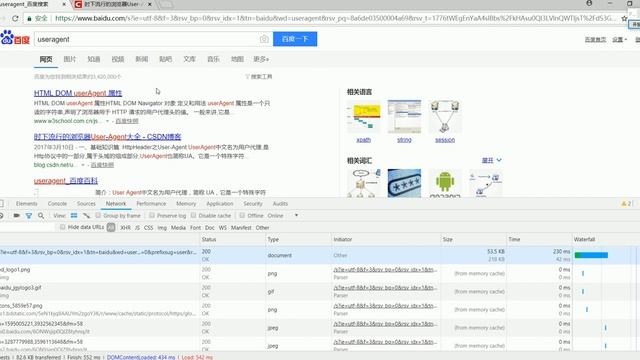Image resolution: width=640 pixels, height=360 pixels.
Task: Tick the Offline checkbox
Action: 242,215
